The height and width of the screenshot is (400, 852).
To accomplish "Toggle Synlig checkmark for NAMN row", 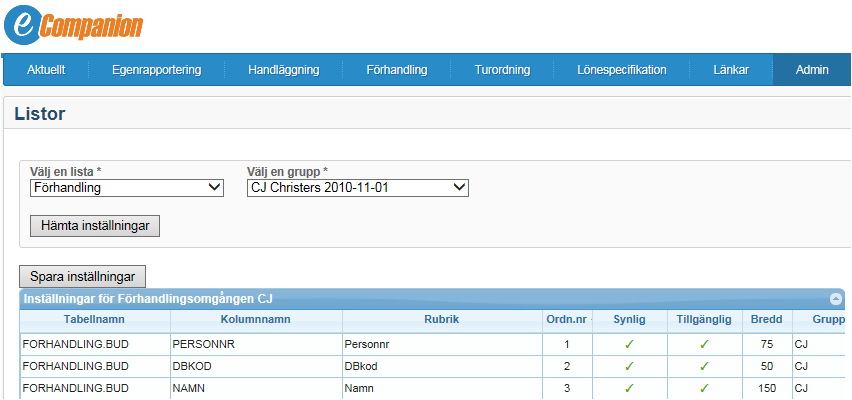I will [629, 388].
